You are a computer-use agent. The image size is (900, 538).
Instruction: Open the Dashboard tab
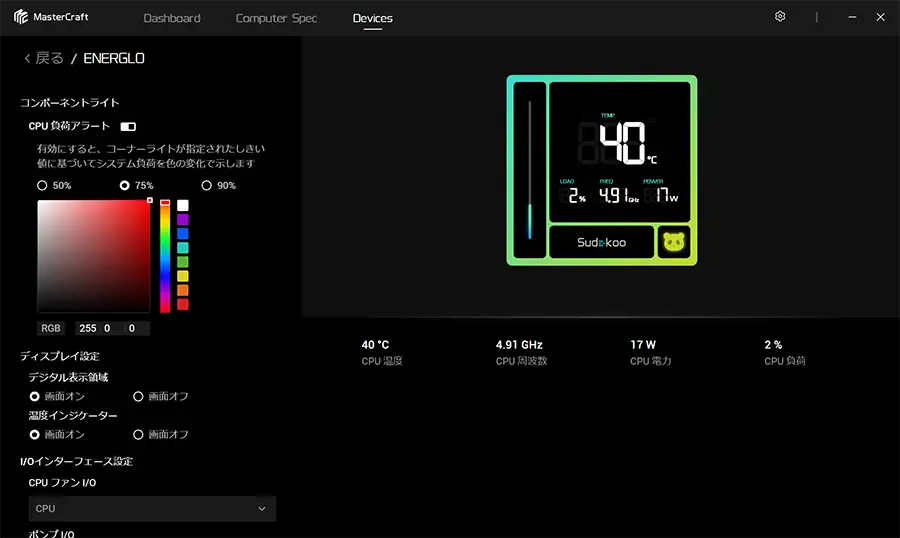pos(172,18)
